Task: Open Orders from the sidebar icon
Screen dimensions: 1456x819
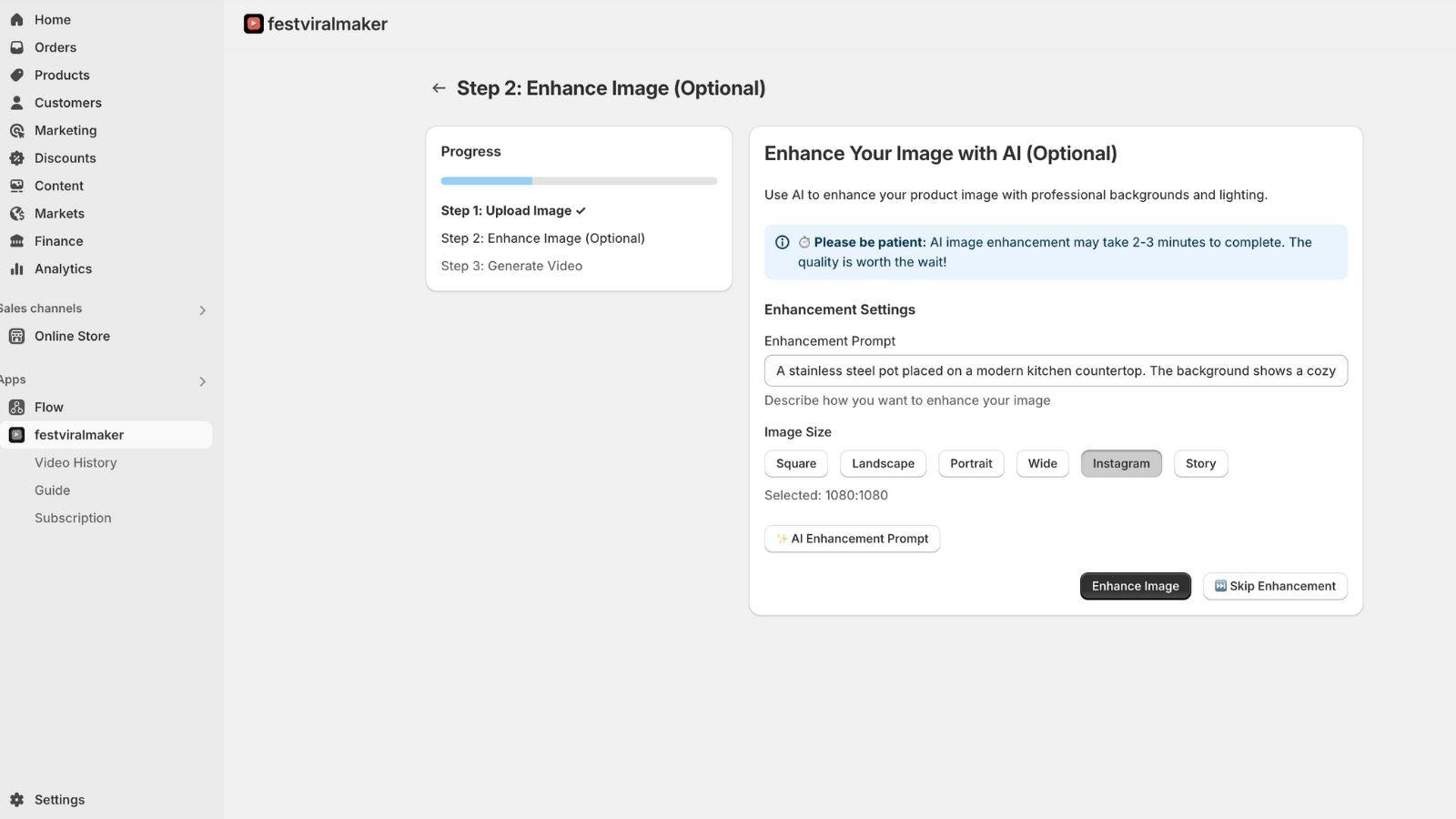Action: (17, 46)
